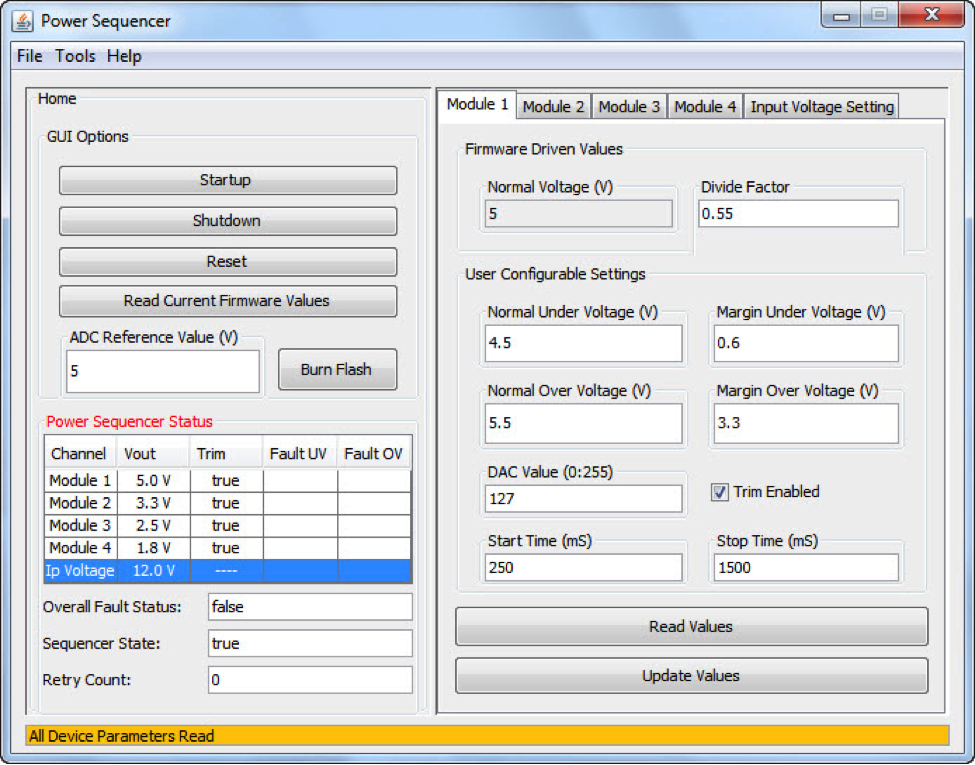
Task: Click the DAC Value input field
Action: [584, 498]
